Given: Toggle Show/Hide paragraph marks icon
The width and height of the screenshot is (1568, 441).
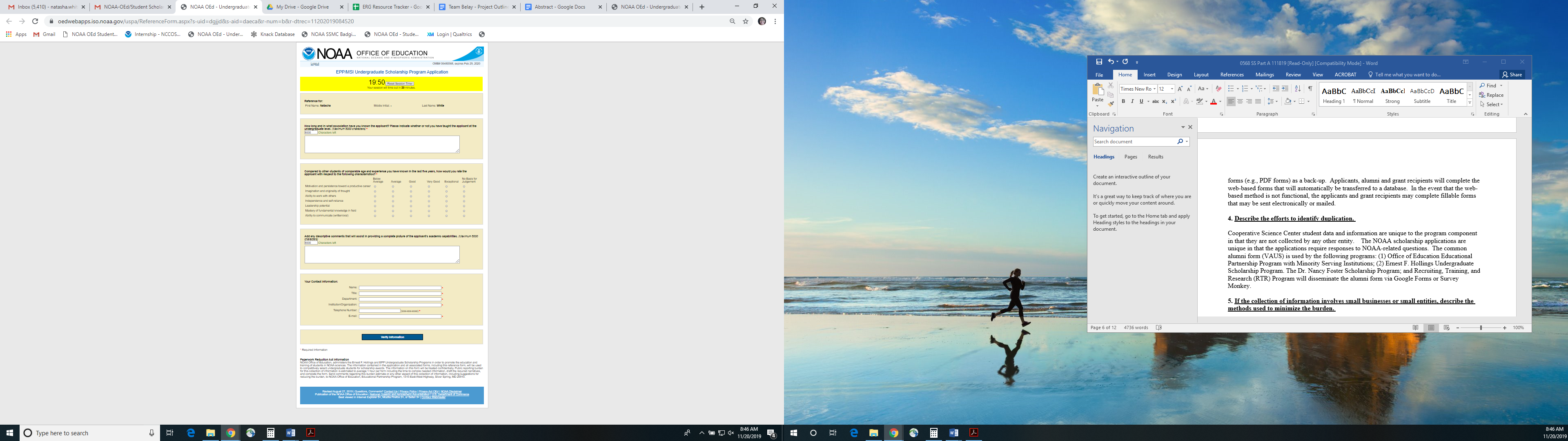Looking at the screenshot, I should 1310,89.
